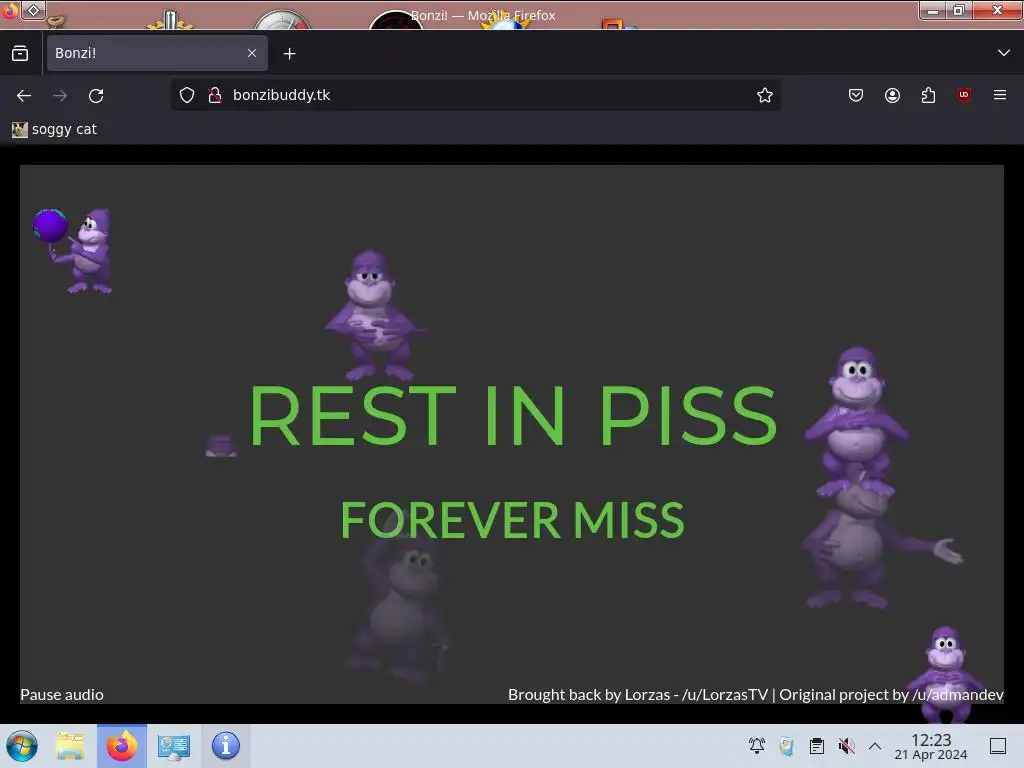This screenshot has height=768, width=1024.
Task: View site security padlock info
Action: (215, 95)
